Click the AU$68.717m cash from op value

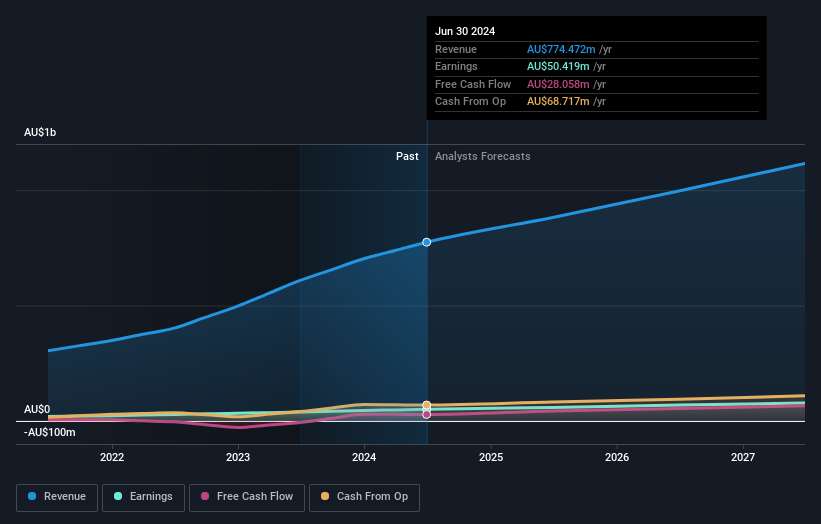point(558,102)
